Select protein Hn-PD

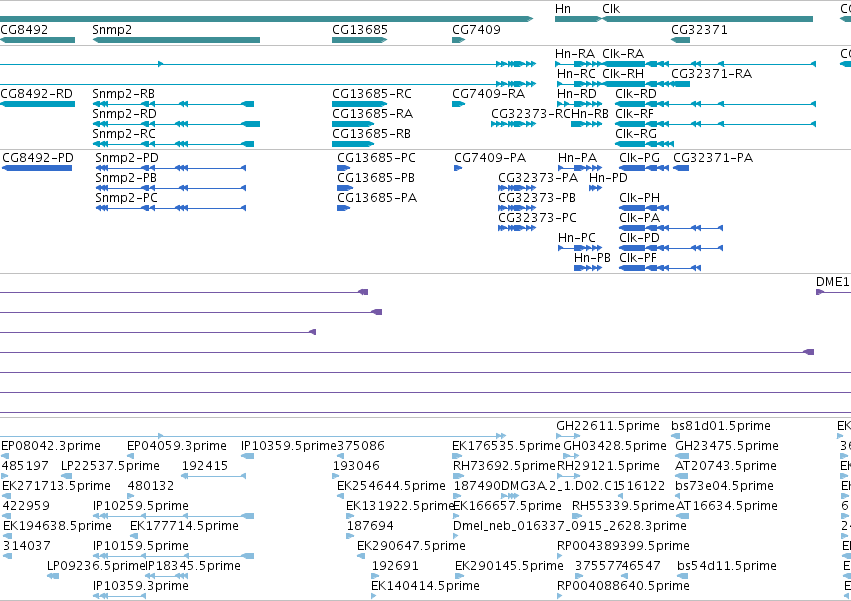[x=608, y=178]
